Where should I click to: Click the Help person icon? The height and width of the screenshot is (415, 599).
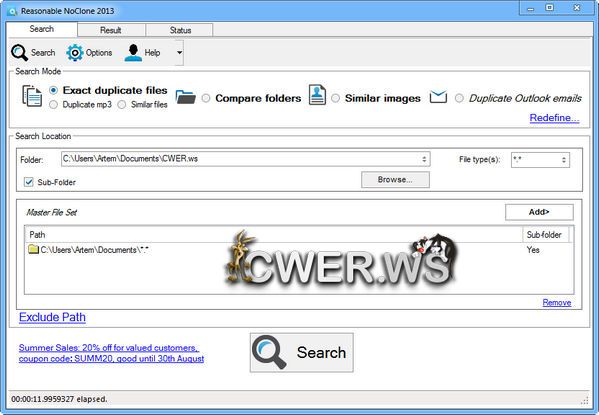point(133,53)
